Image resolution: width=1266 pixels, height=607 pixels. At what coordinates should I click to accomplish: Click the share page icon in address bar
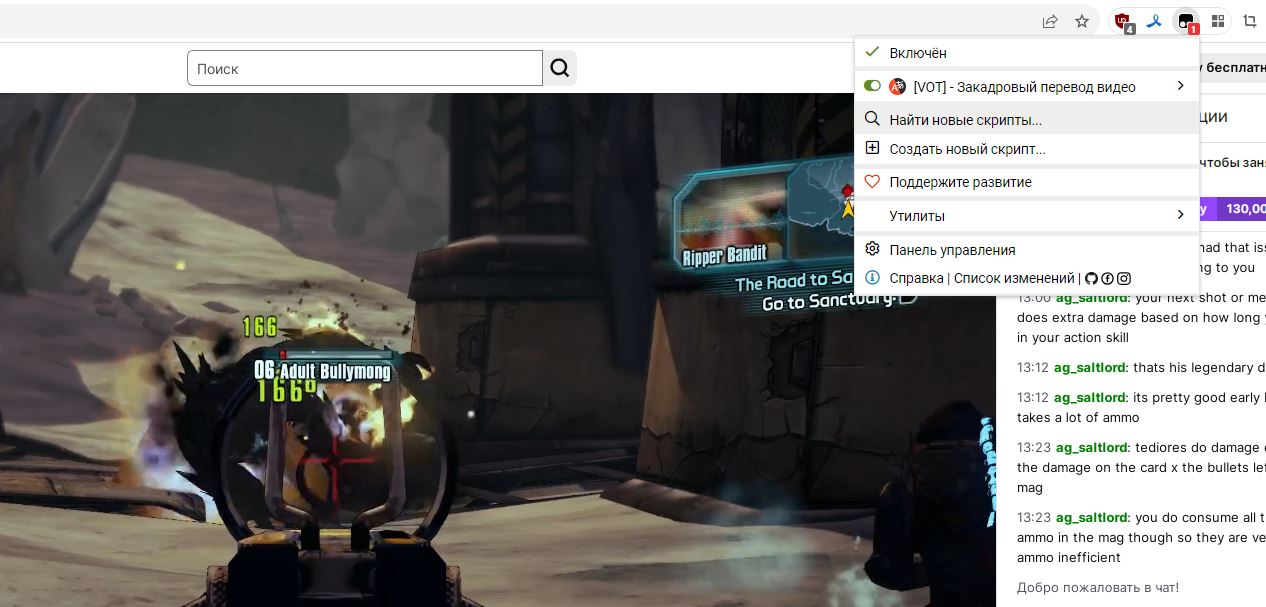click(x=1050, y=21)
